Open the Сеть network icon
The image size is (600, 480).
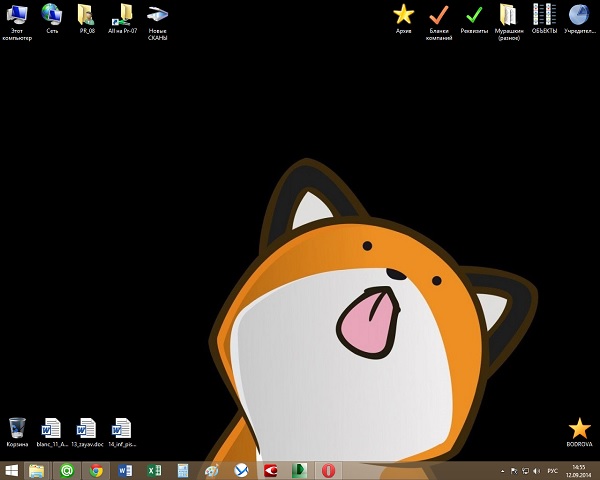coord(51,15)
